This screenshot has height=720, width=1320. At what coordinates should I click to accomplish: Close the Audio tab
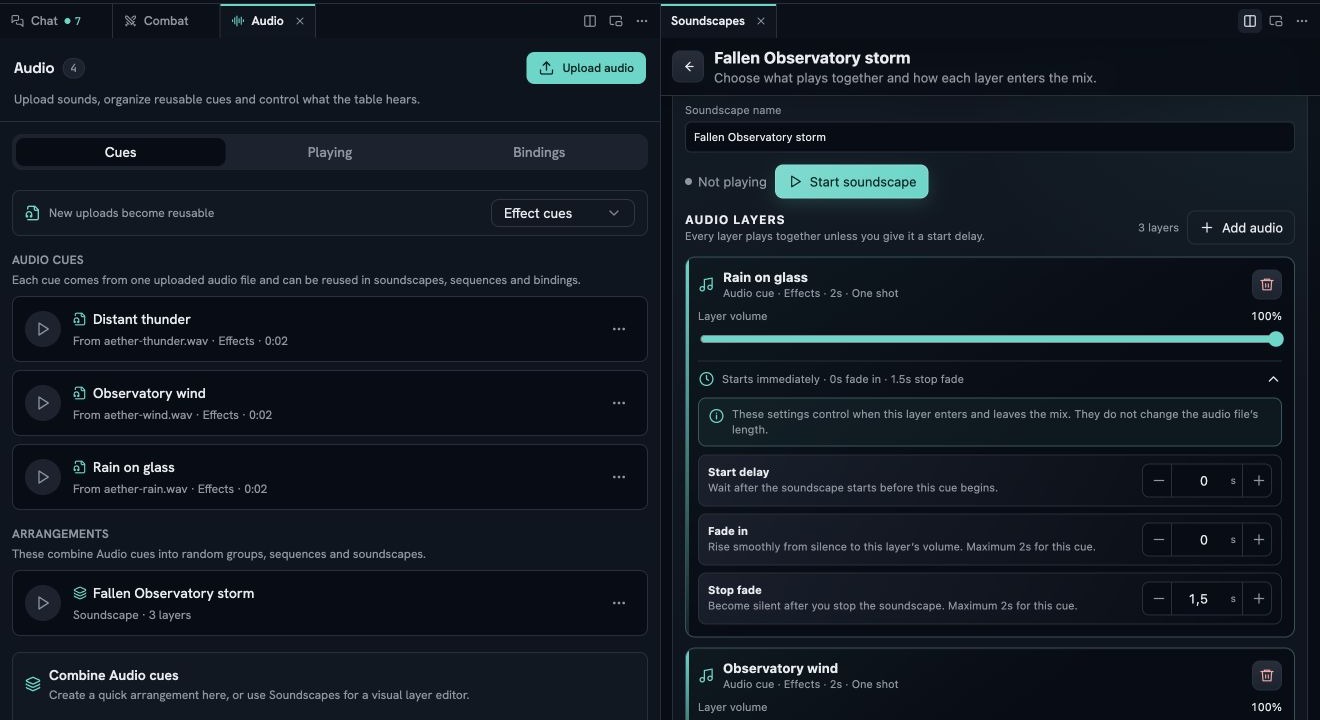(x=300, y=21)
